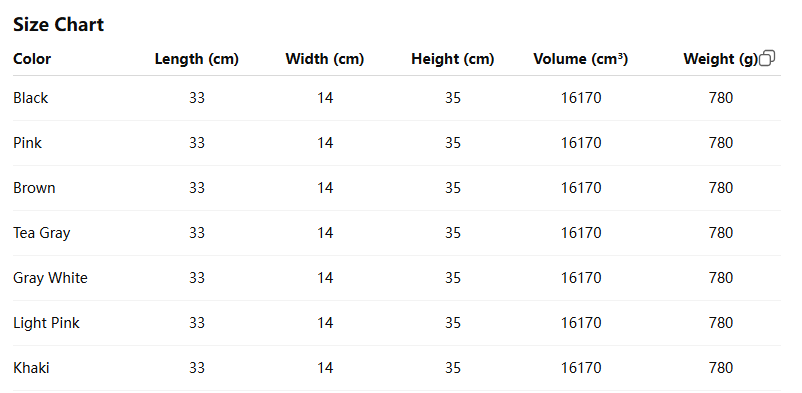Click the Volume (cm³) column header

[581, 59]
